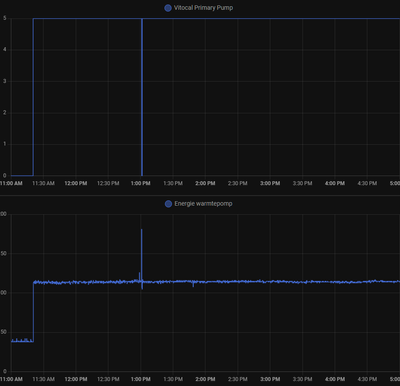This screenshot has width=400, height=386.
Task: Click the 4:30 PM label on upper chart axis
Action: click(367, 183)
